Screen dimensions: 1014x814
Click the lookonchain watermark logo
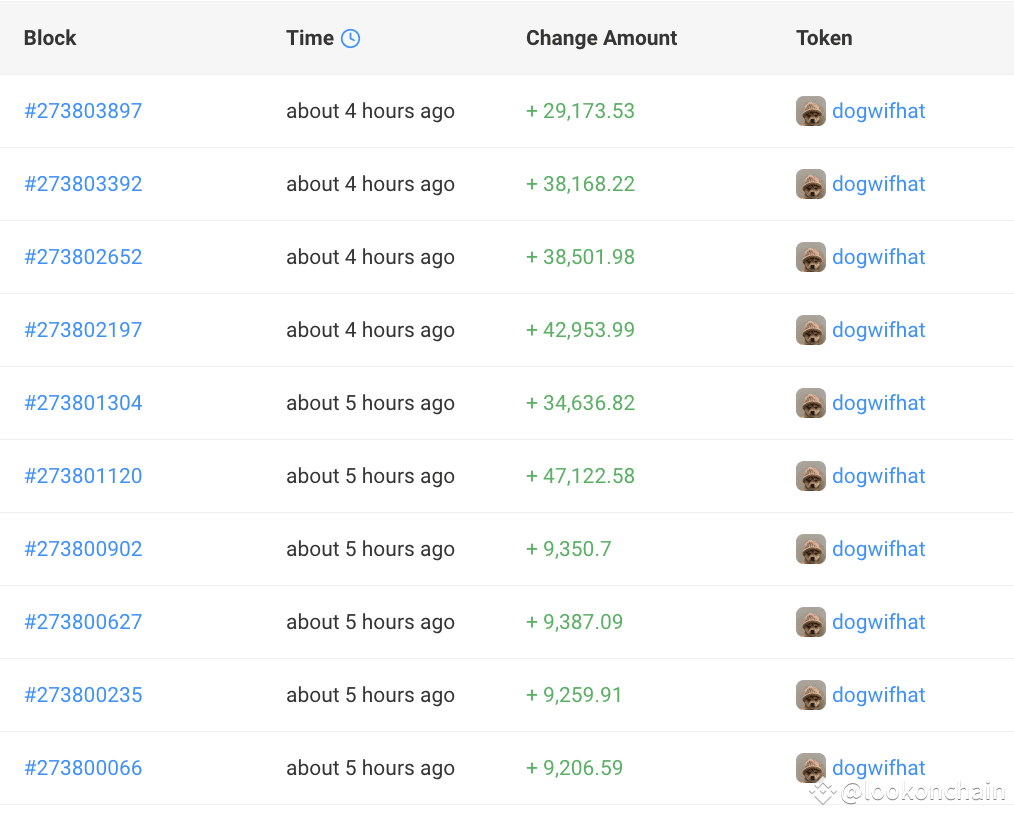(x=824, y=792)
